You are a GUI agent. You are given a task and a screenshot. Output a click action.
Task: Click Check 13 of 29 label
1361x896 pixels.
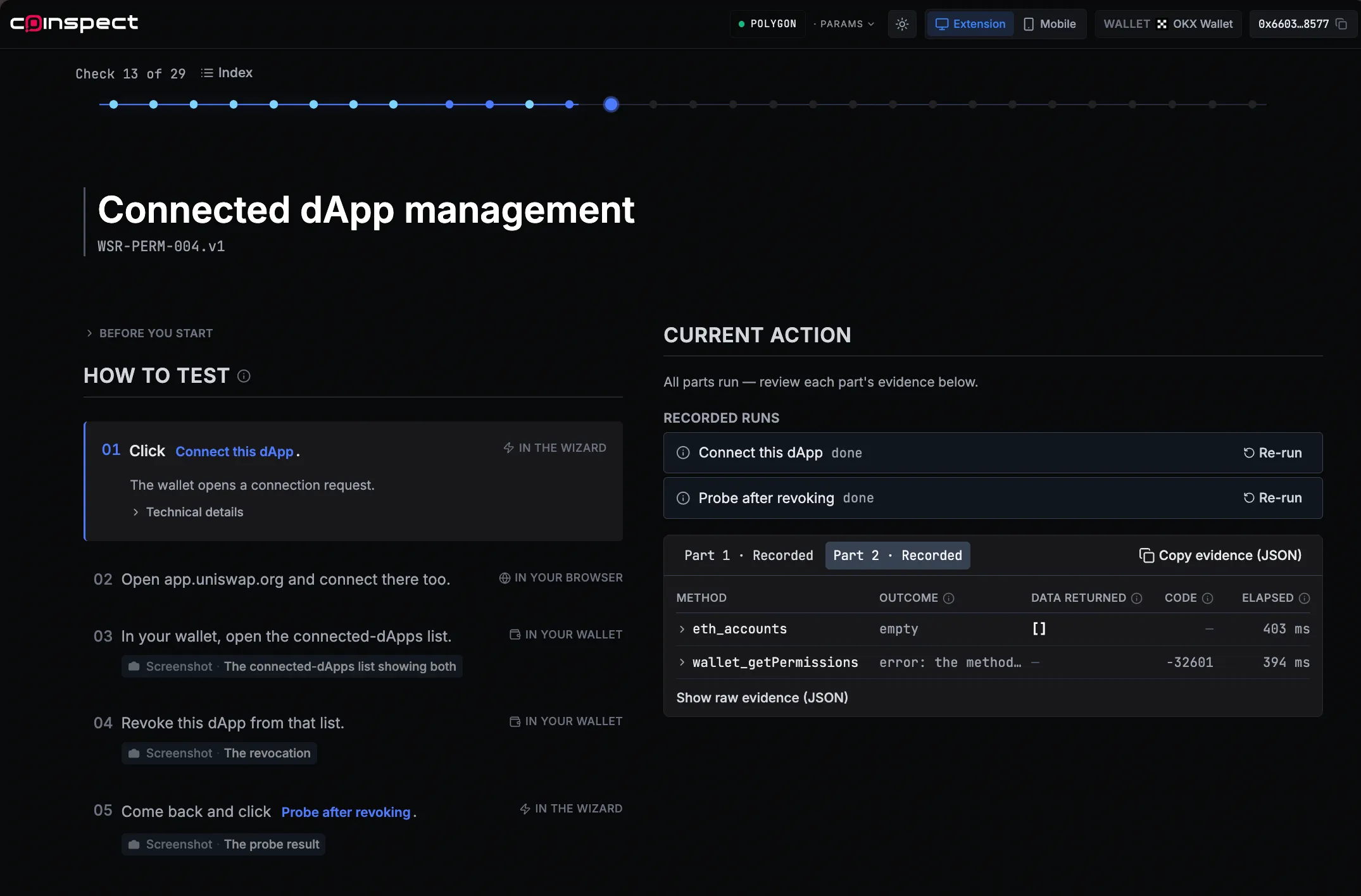[x=130, y=74]
